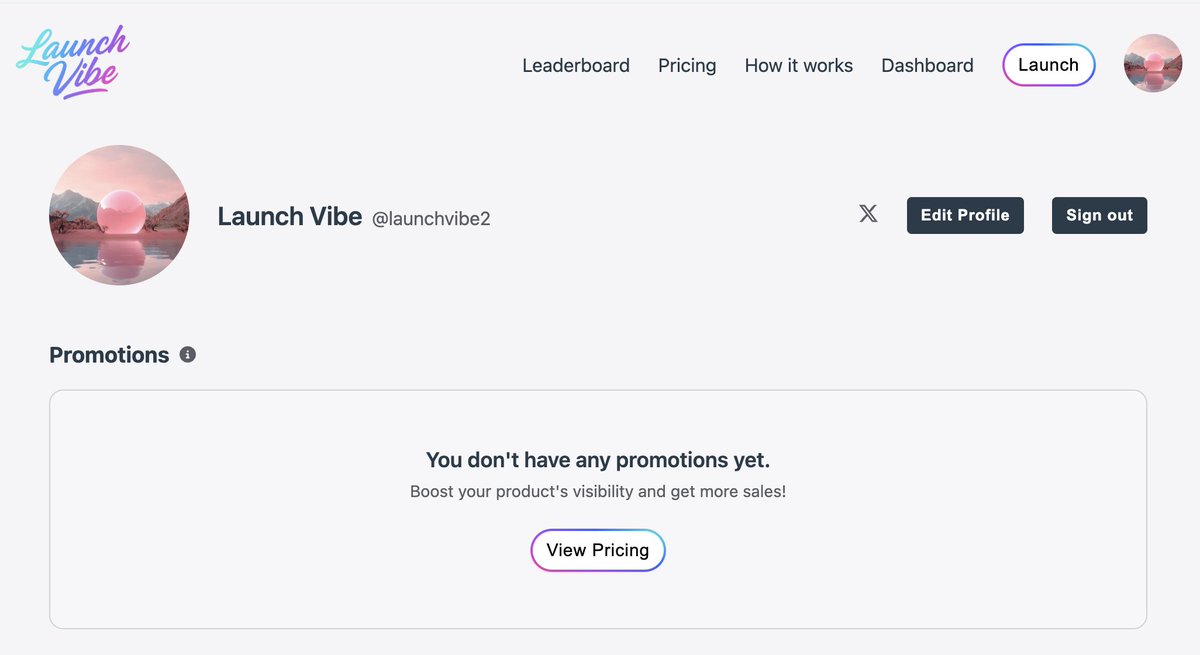1200x655 pixels.
Task: Click the Promotions section heading
Action: click(109, 355)
